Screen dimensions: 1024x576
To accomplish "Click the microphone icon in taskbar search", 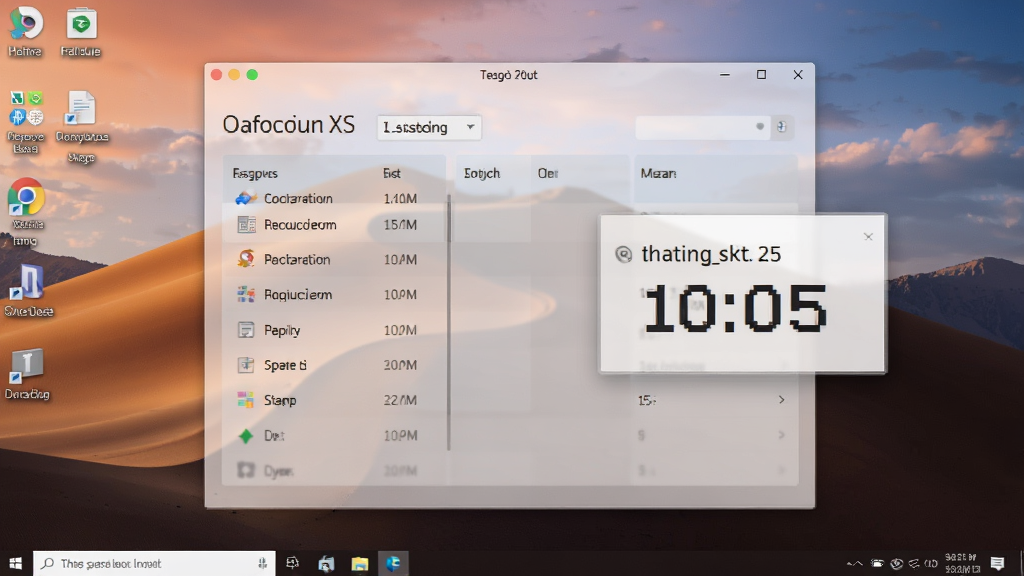I will 262,563.
